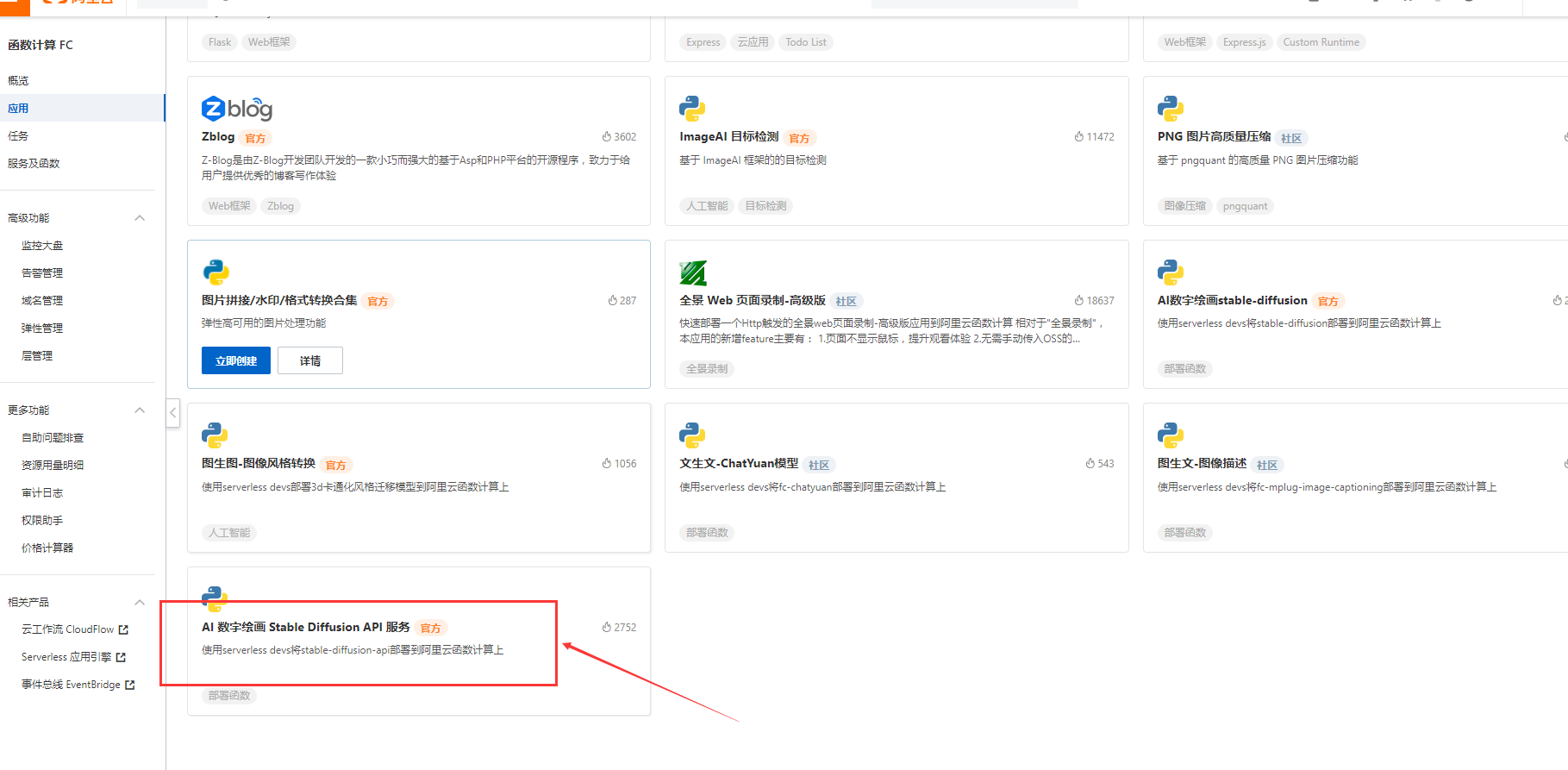The height and width of the screenshot is (770, 1568).
Task: Click the Python icon on 图生图-图像风格转换 card
Action: 215,435
